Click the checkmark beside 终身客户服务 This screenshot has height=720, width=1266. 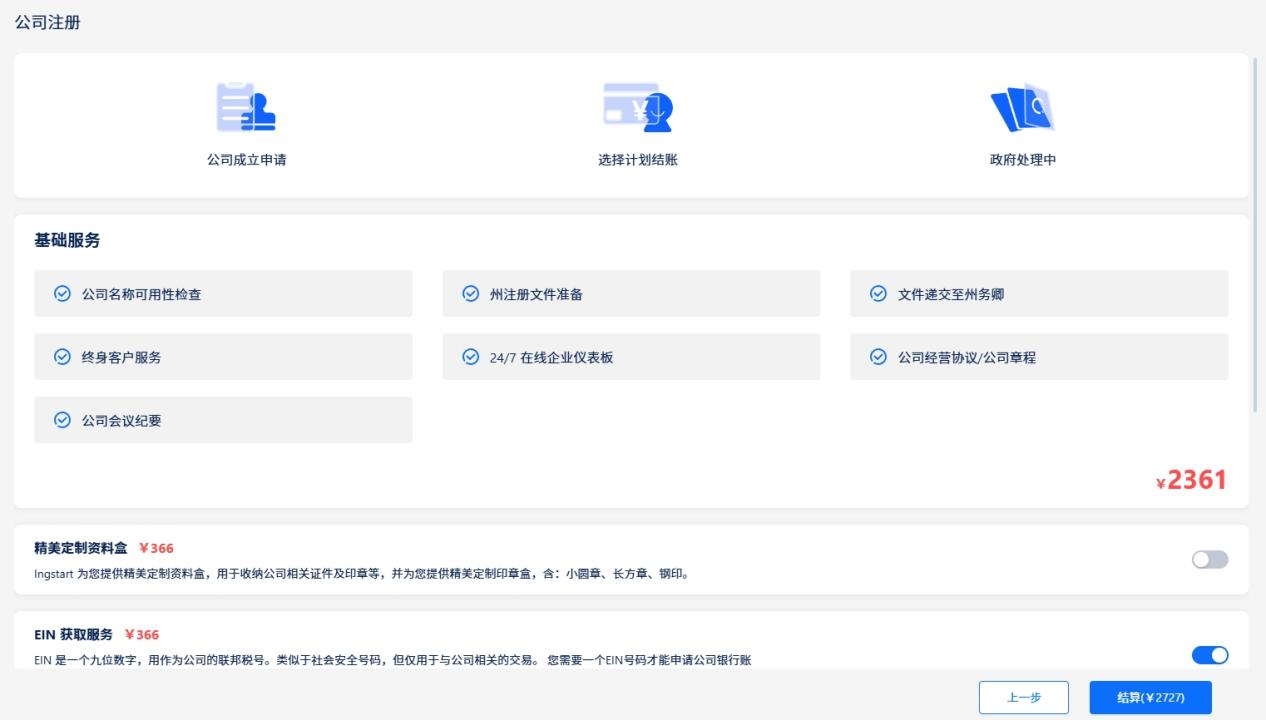point(62,356)
